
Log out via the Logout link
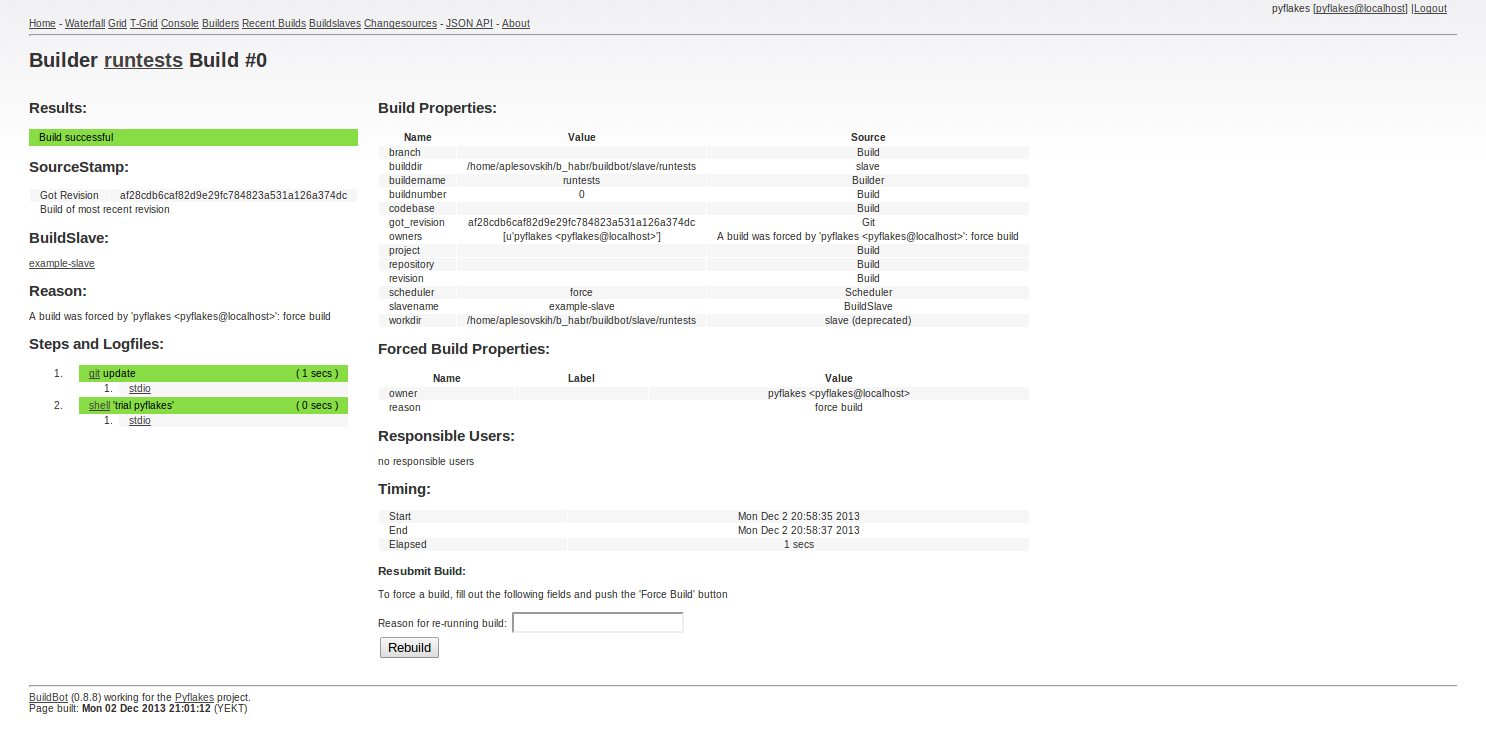click(x=1430, y=8)
